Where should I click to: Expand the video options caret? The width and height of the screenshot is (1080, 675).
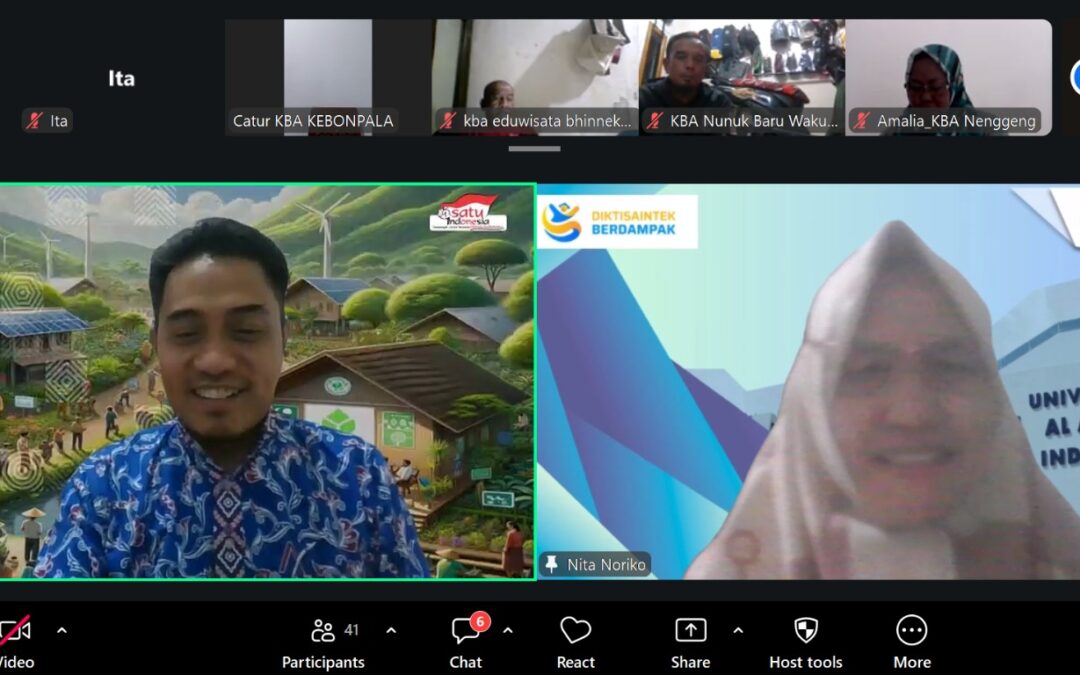coord(62,631)
